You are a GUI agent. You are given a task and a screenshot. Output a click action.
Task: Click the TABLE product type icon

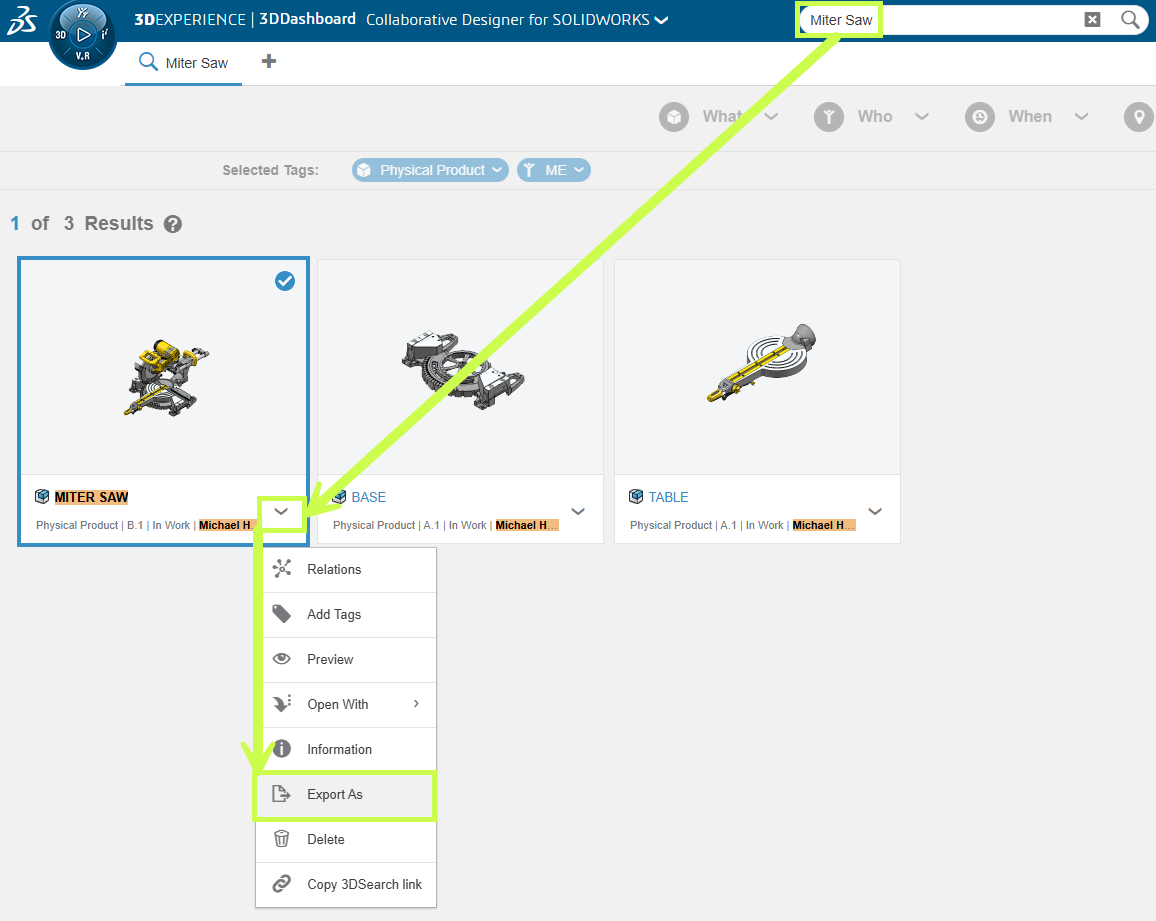coord(636,496)
